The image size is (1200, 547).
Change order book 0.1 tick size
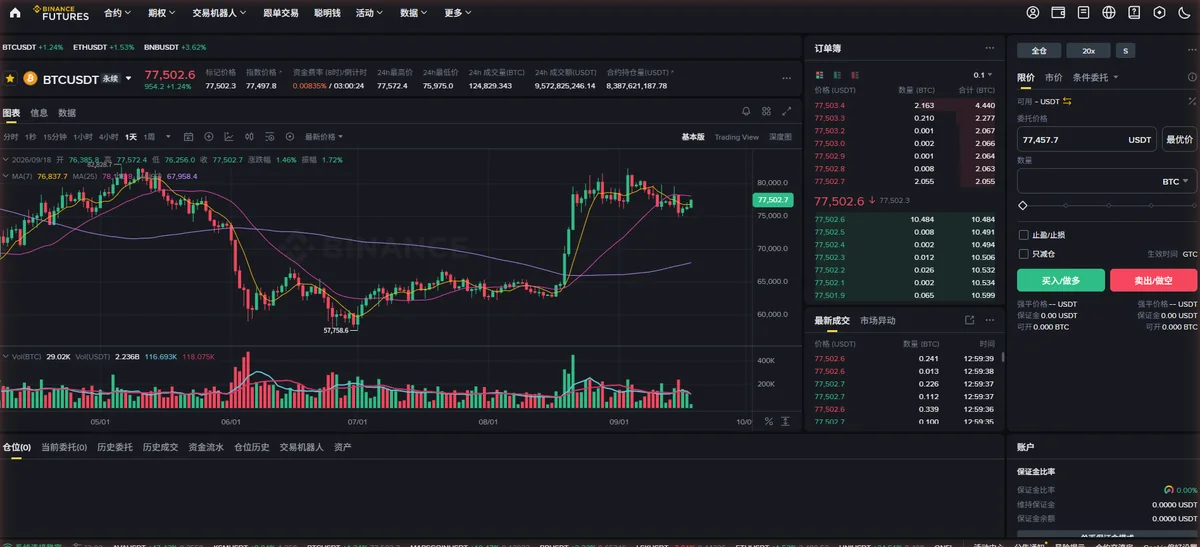[984, 75]
